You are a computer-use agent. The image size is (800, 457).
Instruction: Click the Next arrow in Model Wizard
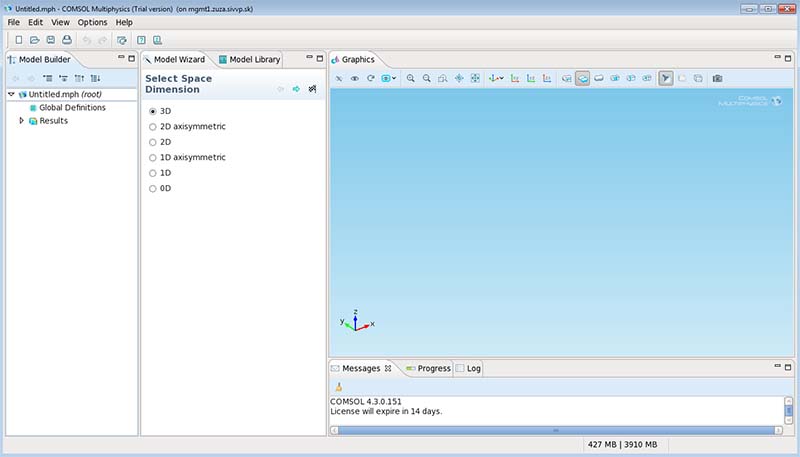pyautogui.click(x=296, y=90)
